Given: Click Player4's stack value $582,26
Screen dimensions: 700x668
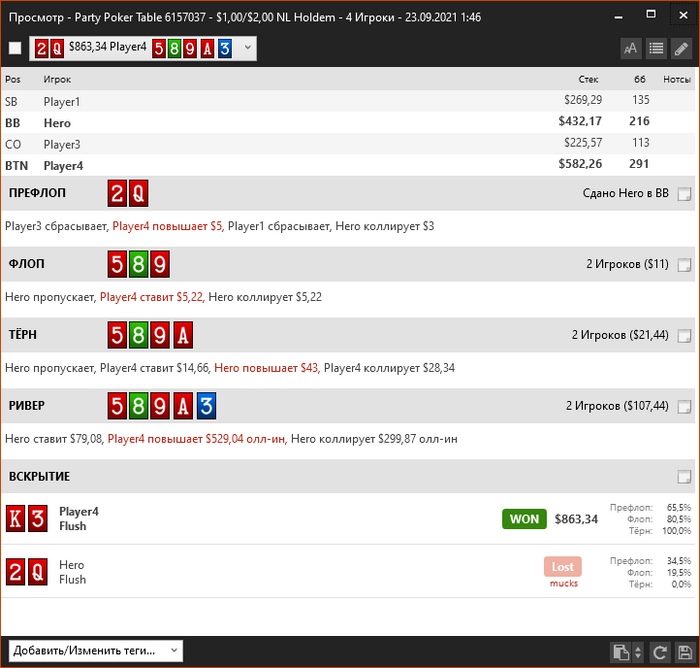Looking at the screenshot, I should [580, 164].
